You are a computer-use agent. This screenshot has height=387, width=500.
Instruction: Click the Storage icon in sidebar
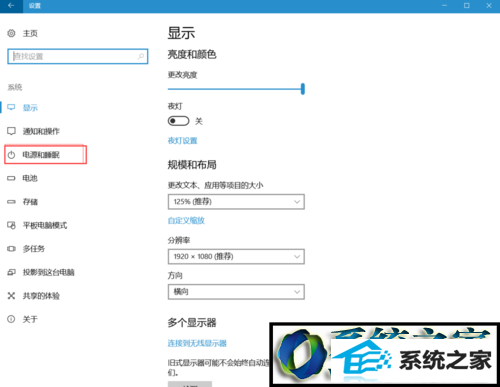click(x=11, y=202)
